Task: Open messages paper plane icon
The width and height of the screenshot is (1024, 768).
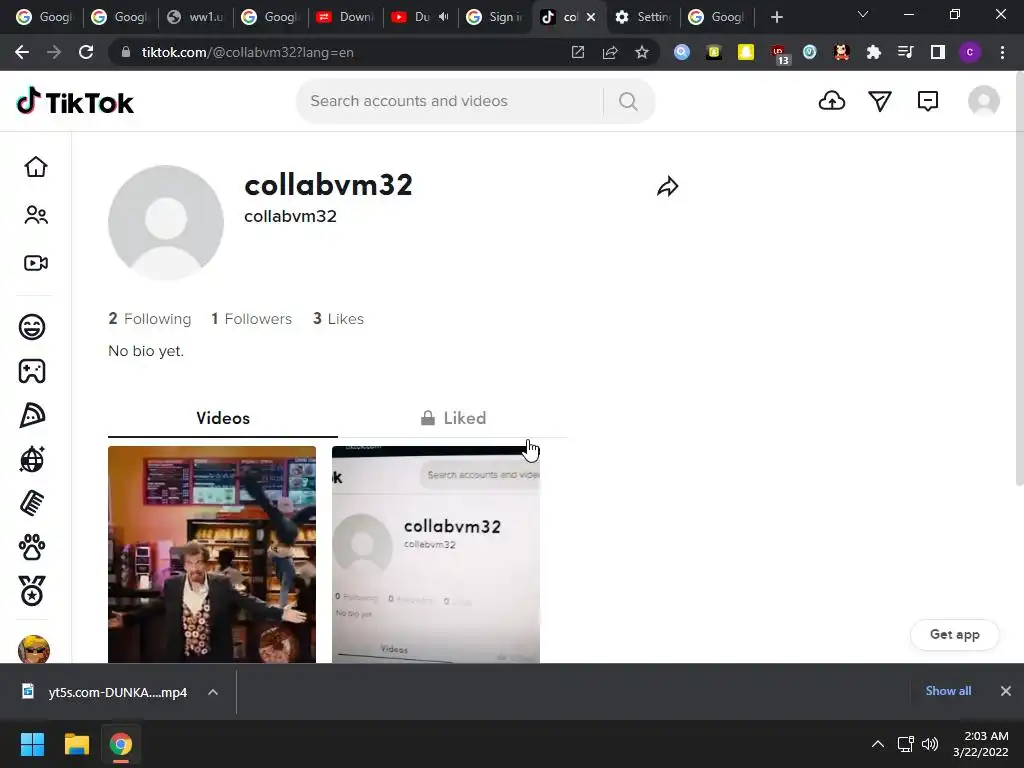Action: (x=880, y=101)
